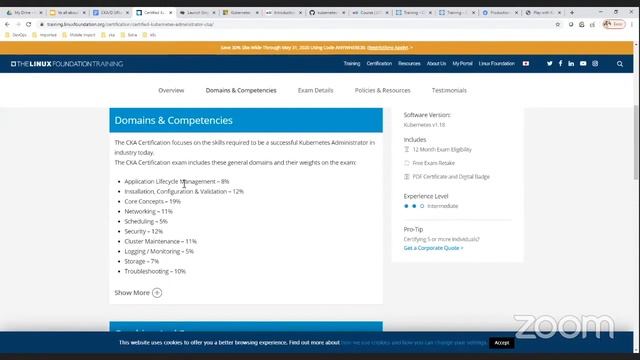Open the Certification menu in header

379,64
